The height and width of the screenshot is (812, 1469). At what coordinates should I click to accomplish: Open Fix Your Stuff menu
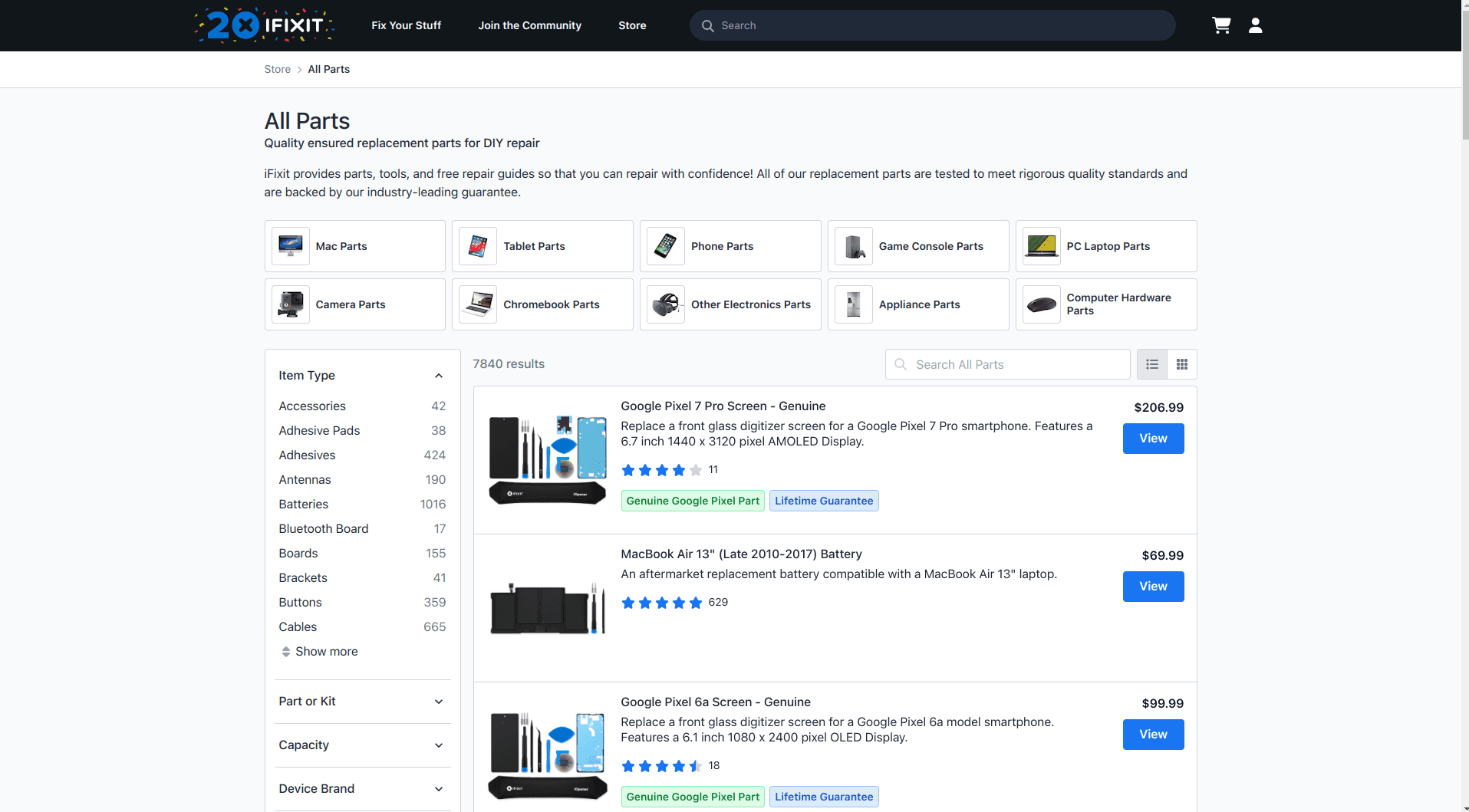[406, 25]
